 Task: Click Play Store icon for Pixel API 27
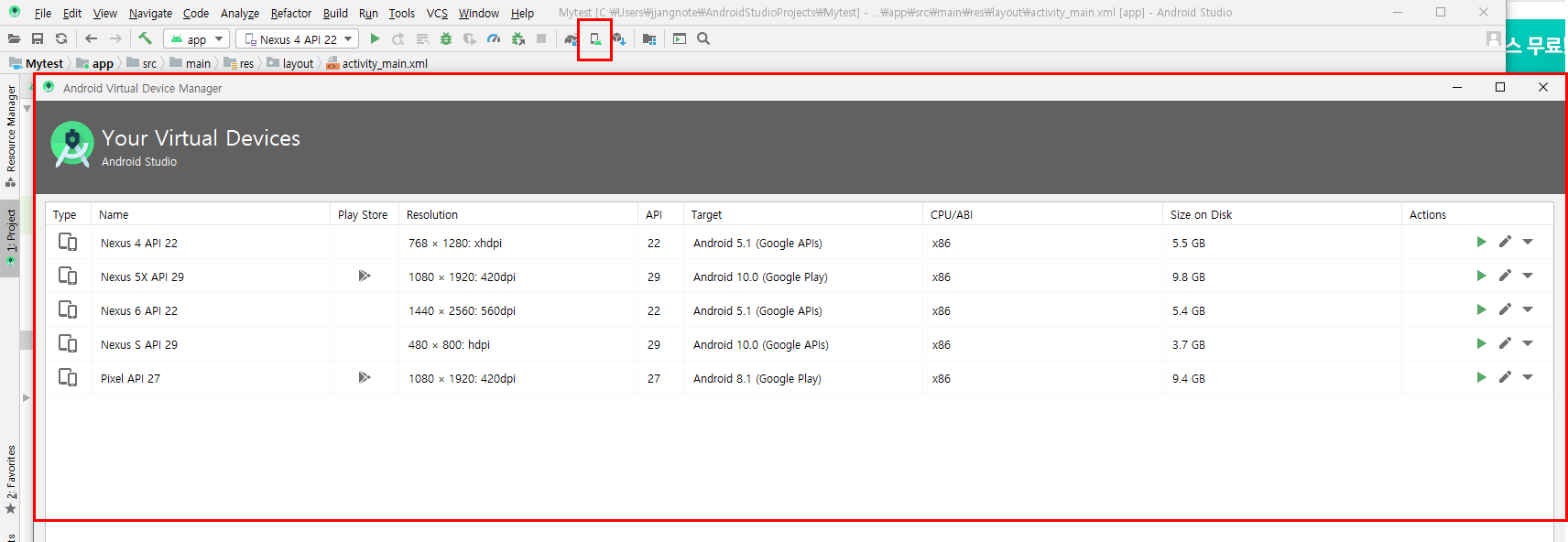click(x=365, y=377)
